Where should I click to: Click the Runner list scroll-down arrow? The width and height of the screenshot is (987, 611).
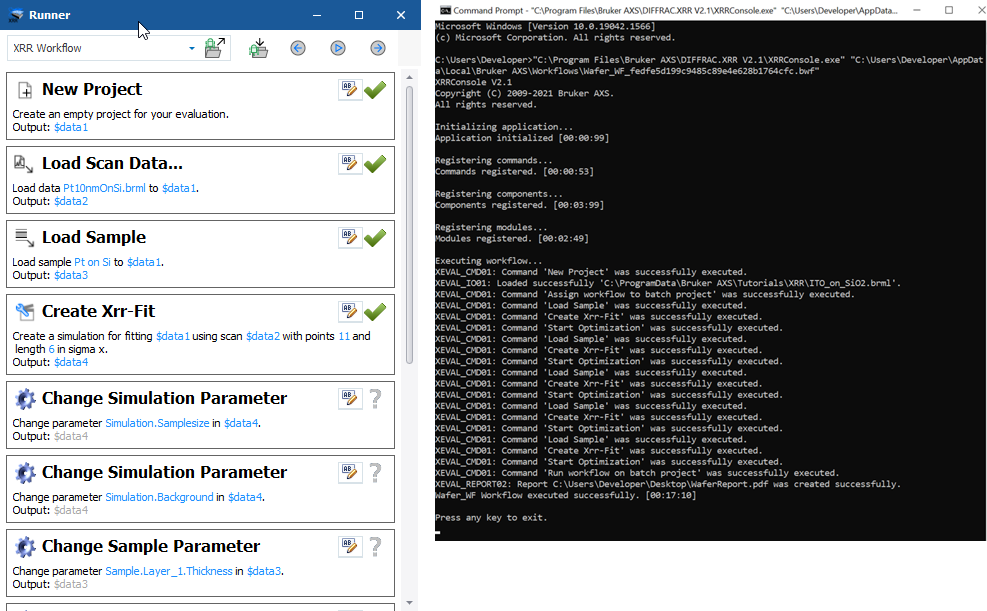point(409,603)
